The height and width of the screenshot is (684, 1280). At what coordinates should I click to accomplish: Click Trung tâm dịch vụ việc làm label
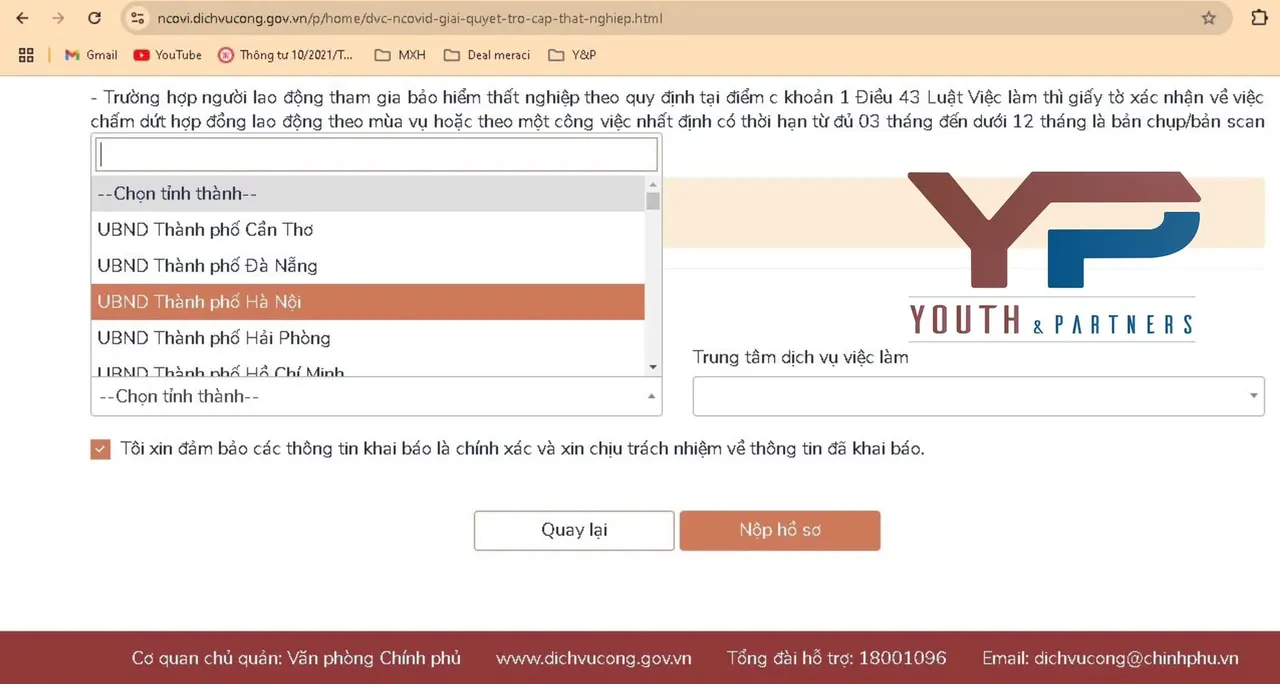coord(801,357)
